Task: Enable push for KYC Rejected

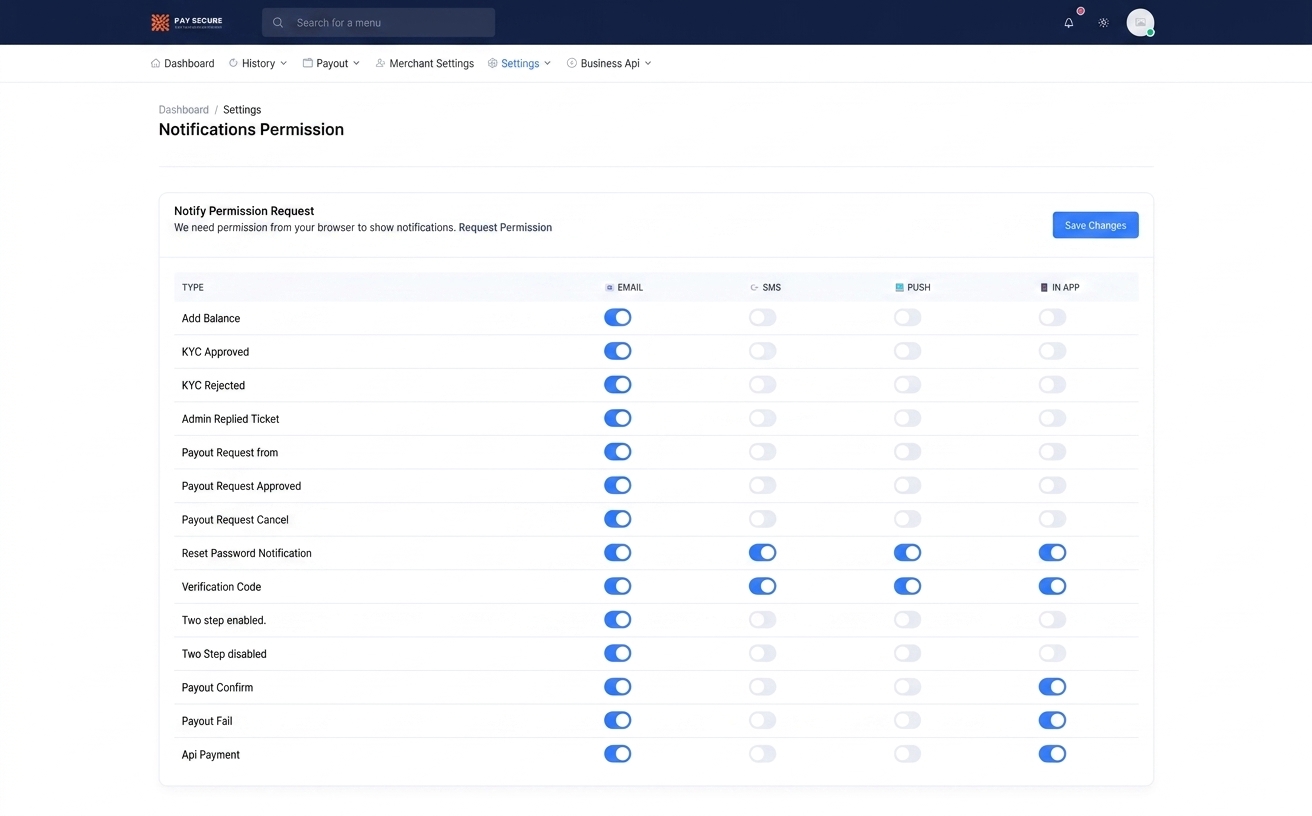Action: point(907,385)
